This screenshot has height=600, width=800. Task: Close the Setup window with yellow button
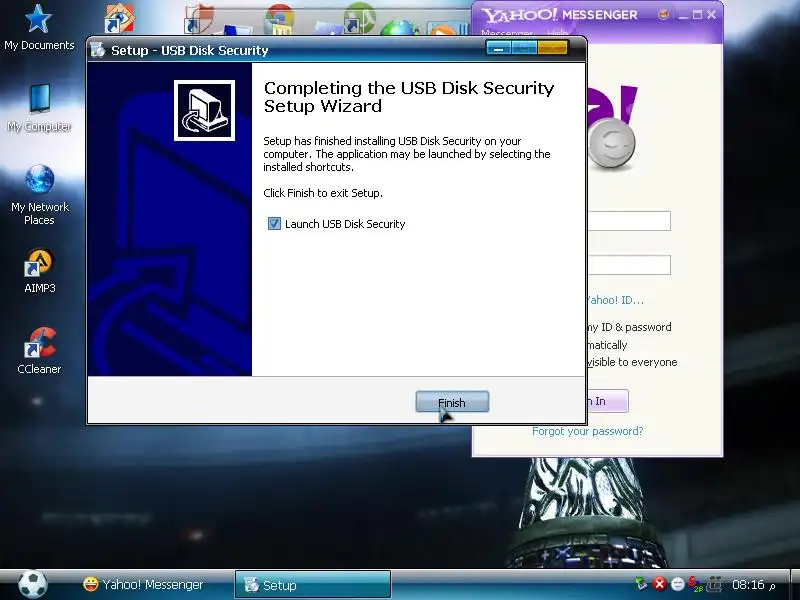[553, 48]
